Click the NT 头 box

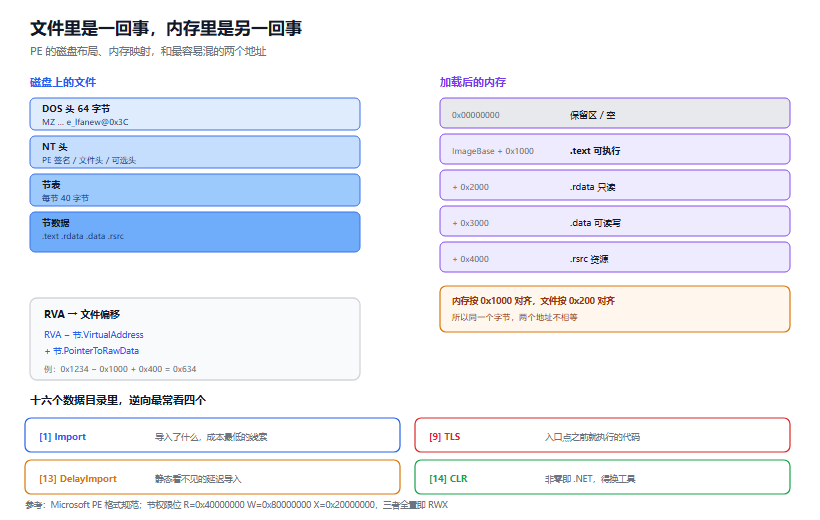click(195, 152)
